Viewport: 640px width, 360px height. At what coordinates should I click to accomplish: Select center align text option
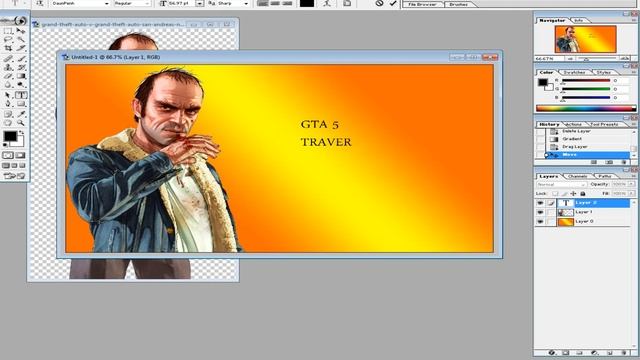tap(275, 3)
